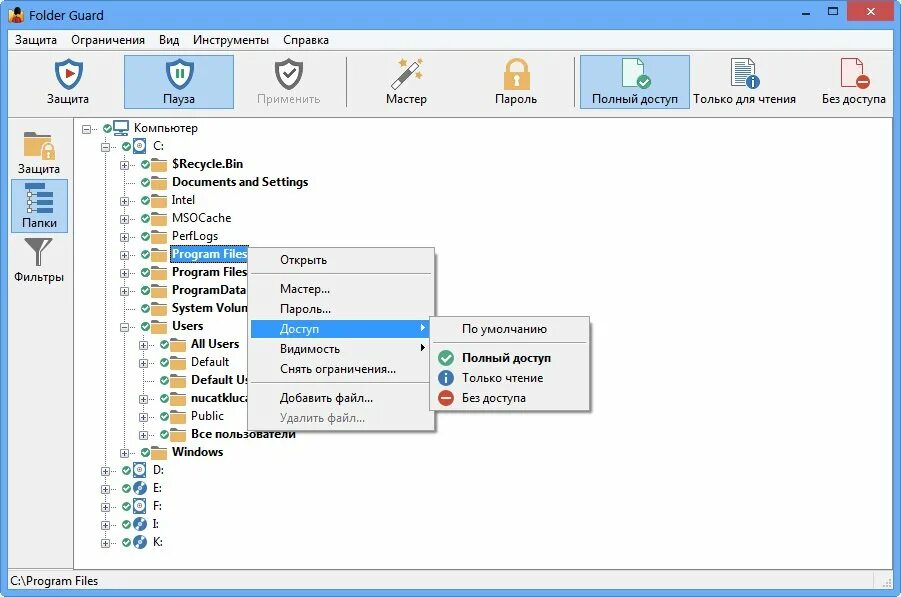Click the Компьютер monitor icon in tree
Viewport: 901px width, 597px height.
tap(121, 128)
